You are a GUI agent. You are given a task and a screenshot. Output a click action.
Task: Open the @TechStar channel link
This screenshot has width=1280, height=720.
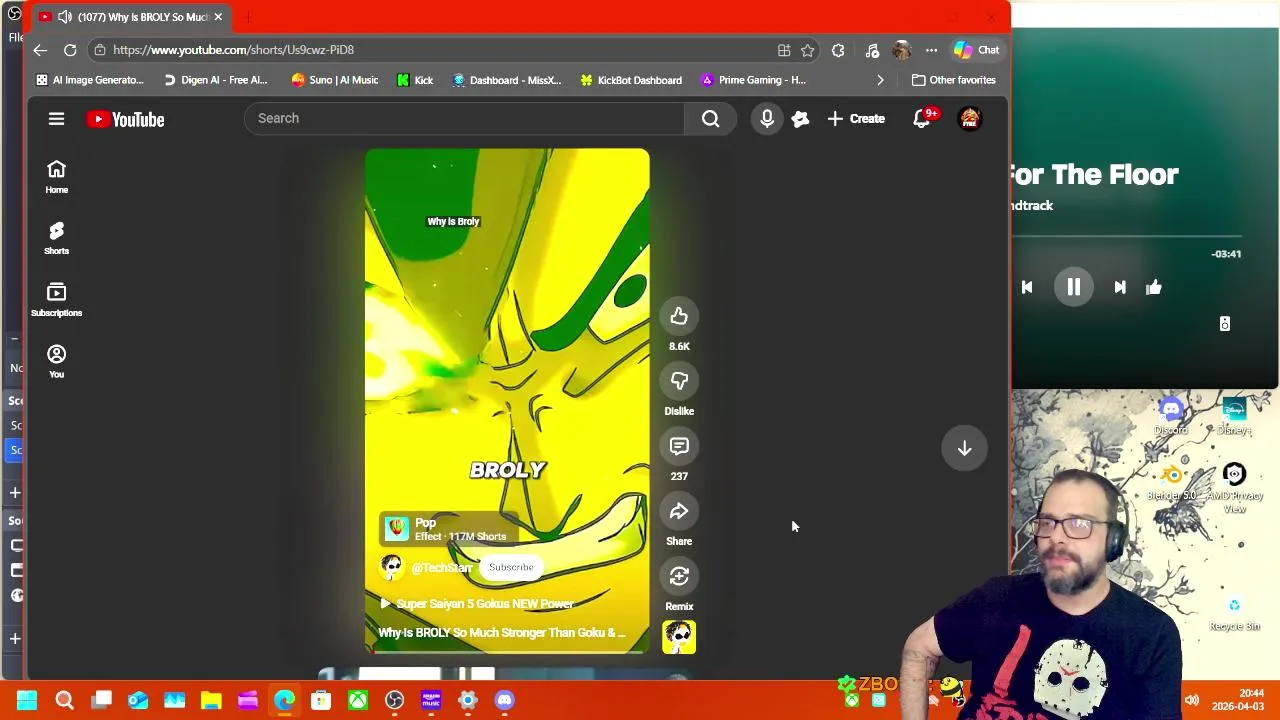pyautogui.click(x=441, y=567)
